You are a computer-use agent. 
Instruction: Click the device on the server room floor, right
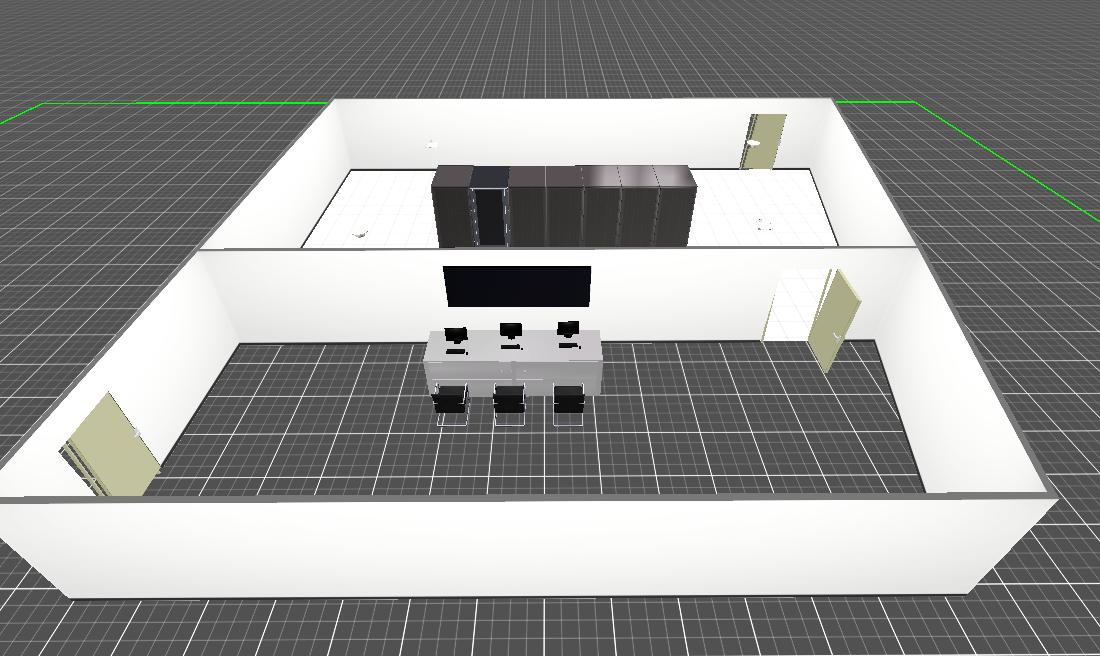pyautogui.click(x=765, y=224)
